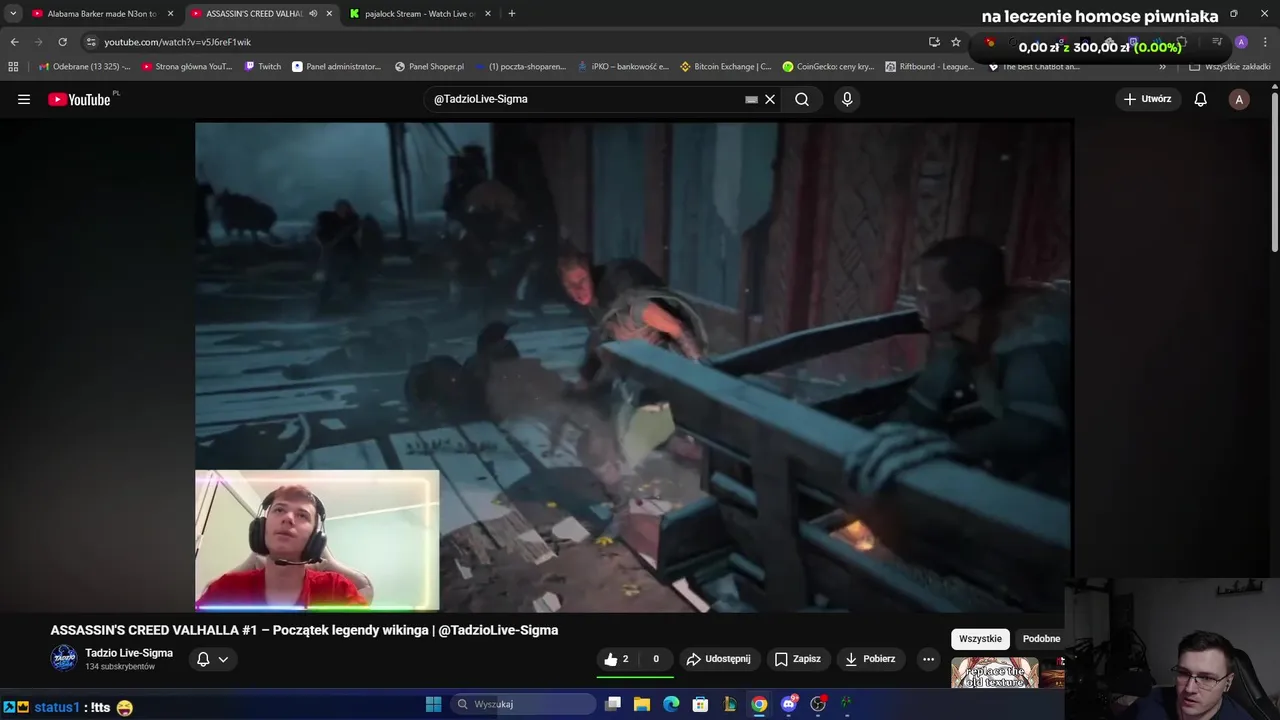Screen dimensions: 1280x720
Task: Click the install/cast icon in address bar
Action: (934, 42)
